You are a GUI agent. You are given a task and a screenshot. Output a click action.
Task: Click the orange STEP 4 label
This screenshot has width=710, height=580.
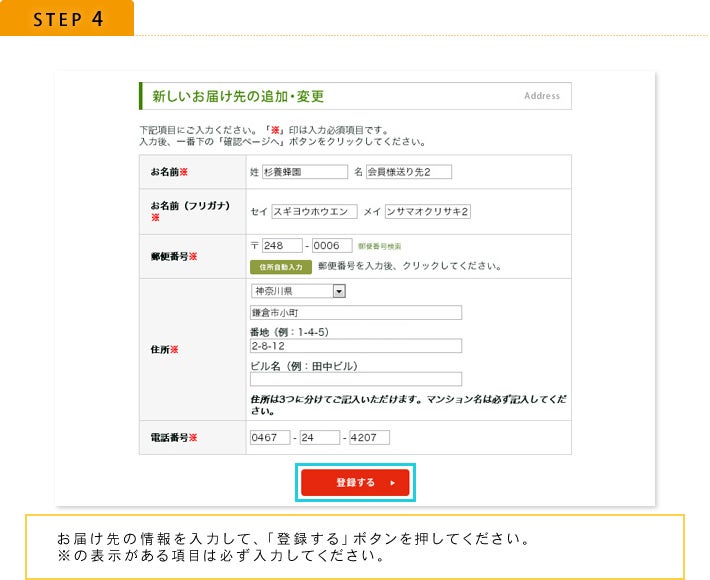[67, 19]
